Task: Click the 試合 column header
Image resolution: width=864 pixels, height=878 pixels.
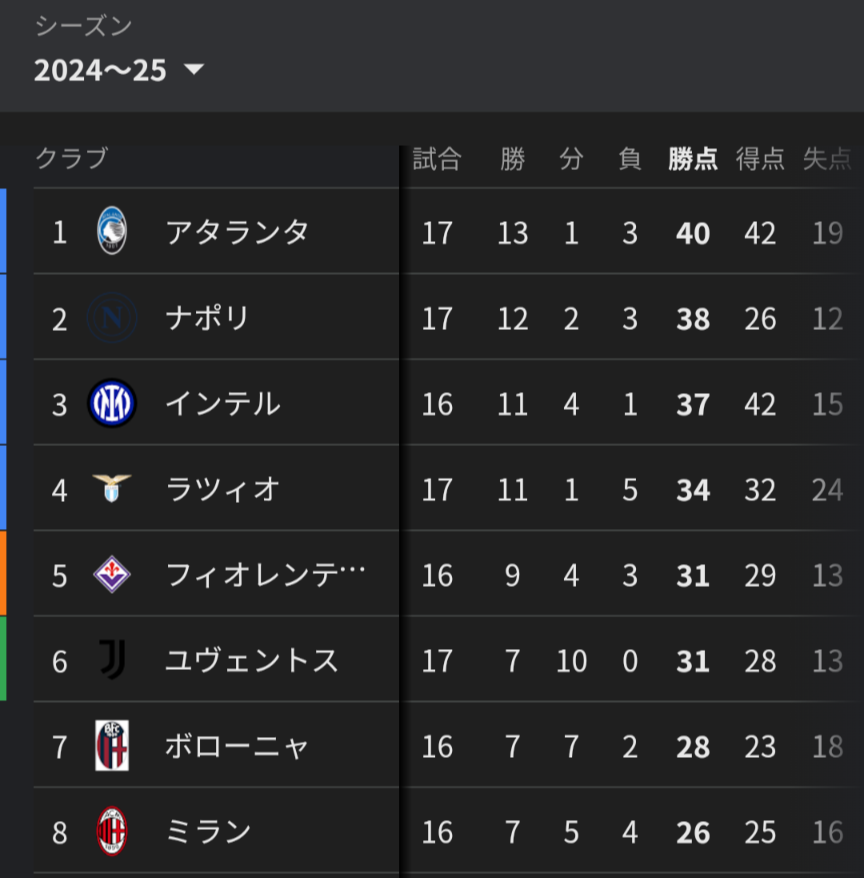Action: (437, 159)
